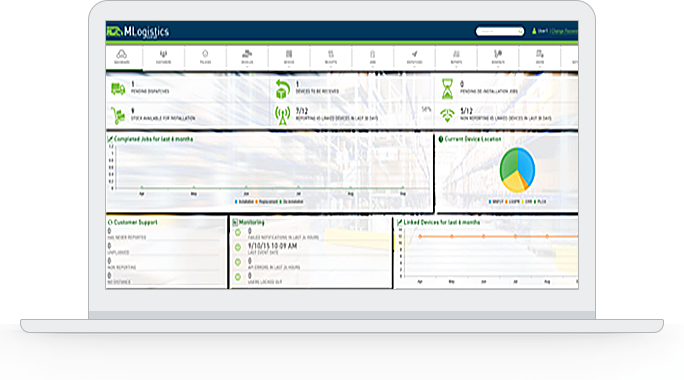Screen dimensions: 684x380
Task: Toggle the Installation series in chart legend
Action: [244, 202]
